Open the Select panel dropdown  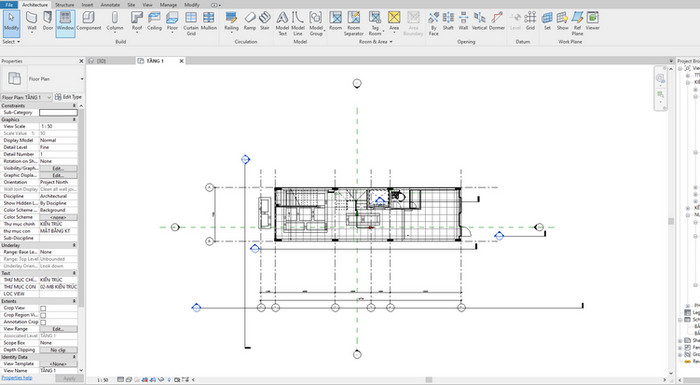tap(11, 42)
